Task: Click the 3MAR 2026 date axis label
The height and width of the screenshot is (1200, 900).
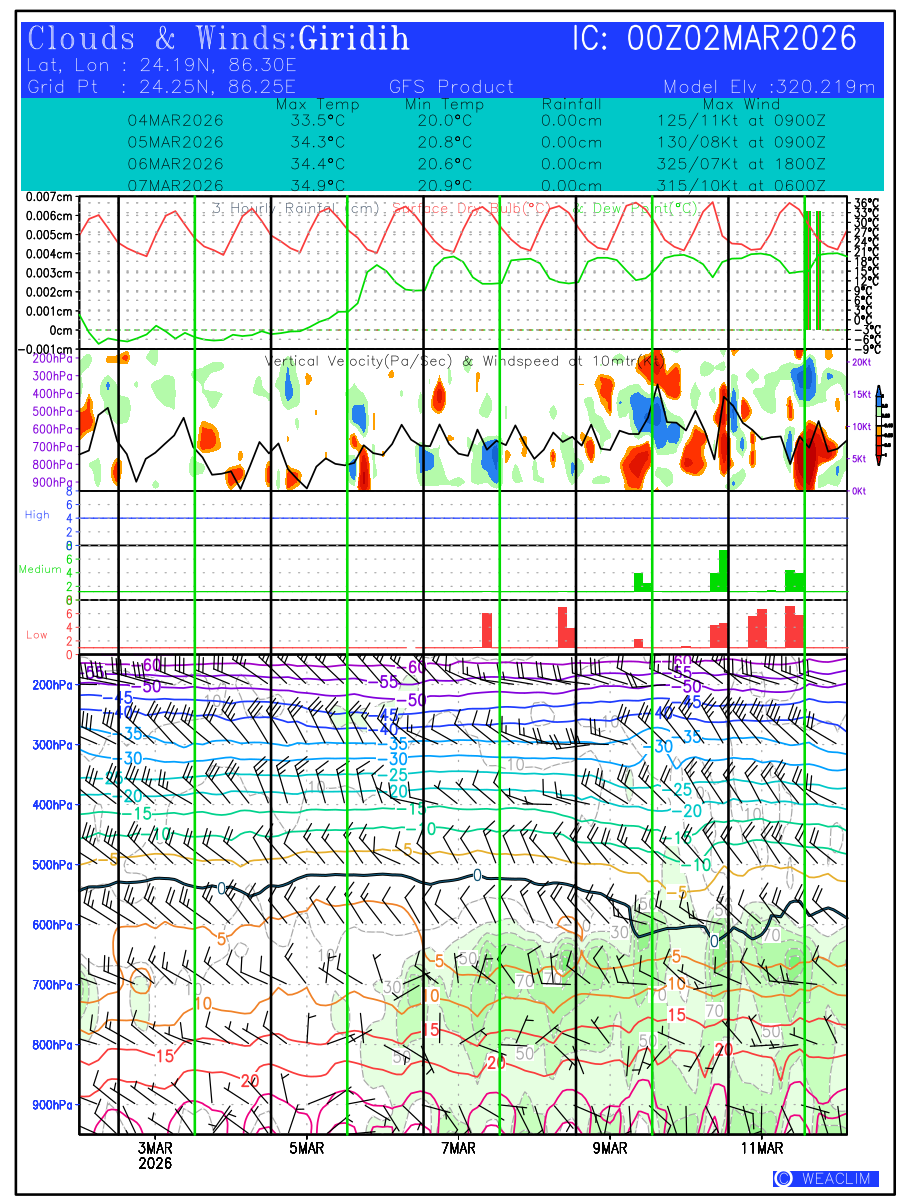Action: tap(155, 1155)
